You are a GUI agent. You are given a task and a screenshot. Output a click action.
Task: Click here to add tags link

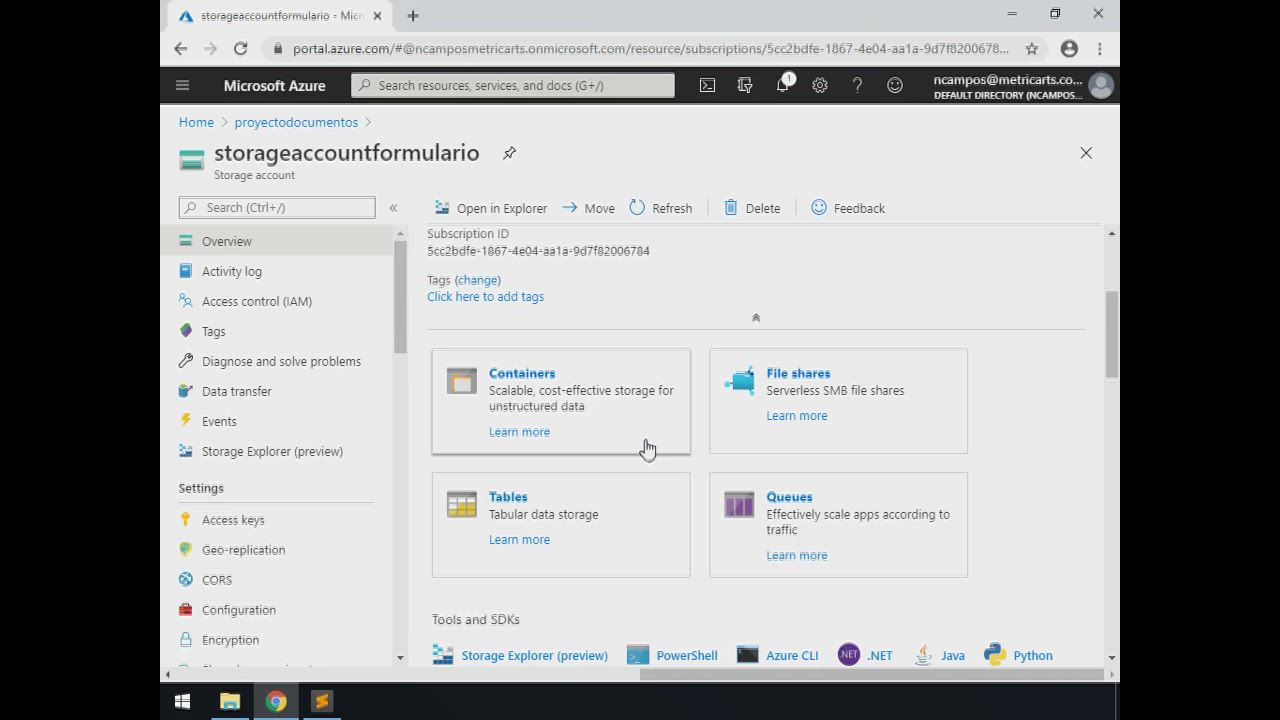[486, 297]
